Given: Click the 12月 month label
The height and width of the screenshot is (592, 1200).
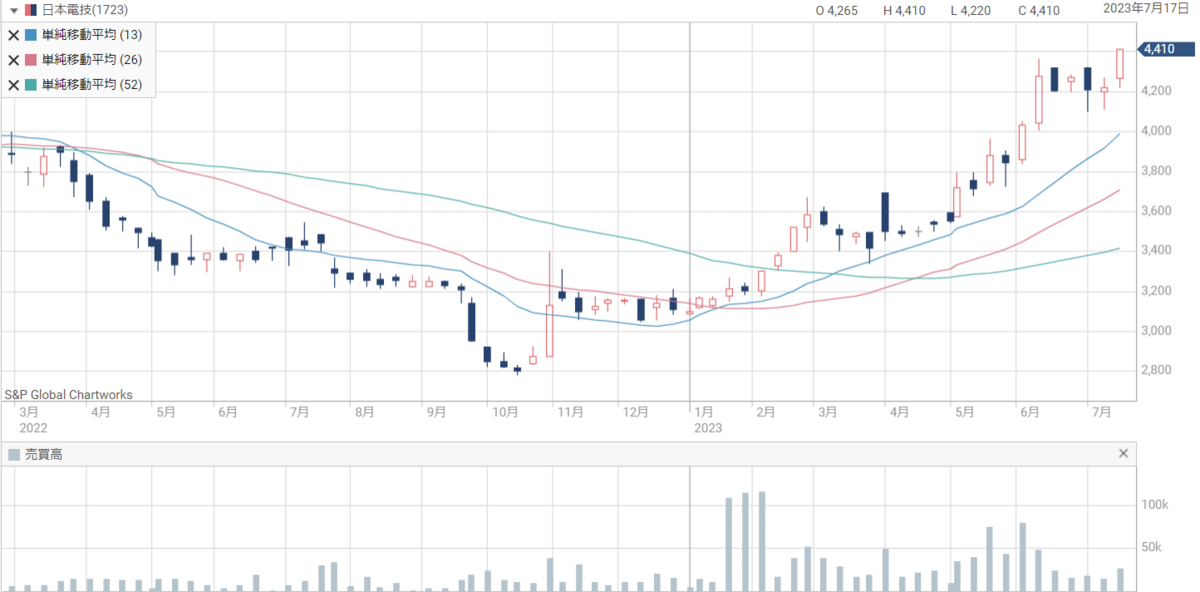Looking at the screenshot, I should [635, 411].
